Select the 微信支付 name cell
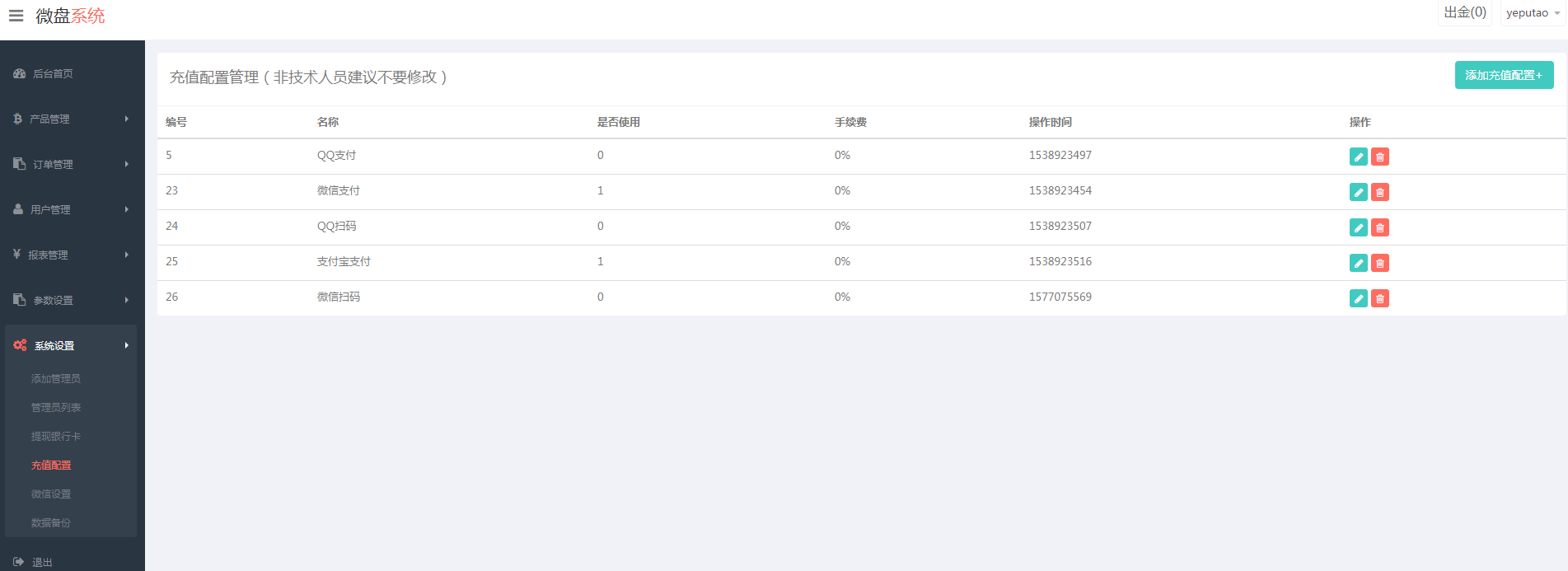Screen dimensions: 1568x571 [339, 190]
